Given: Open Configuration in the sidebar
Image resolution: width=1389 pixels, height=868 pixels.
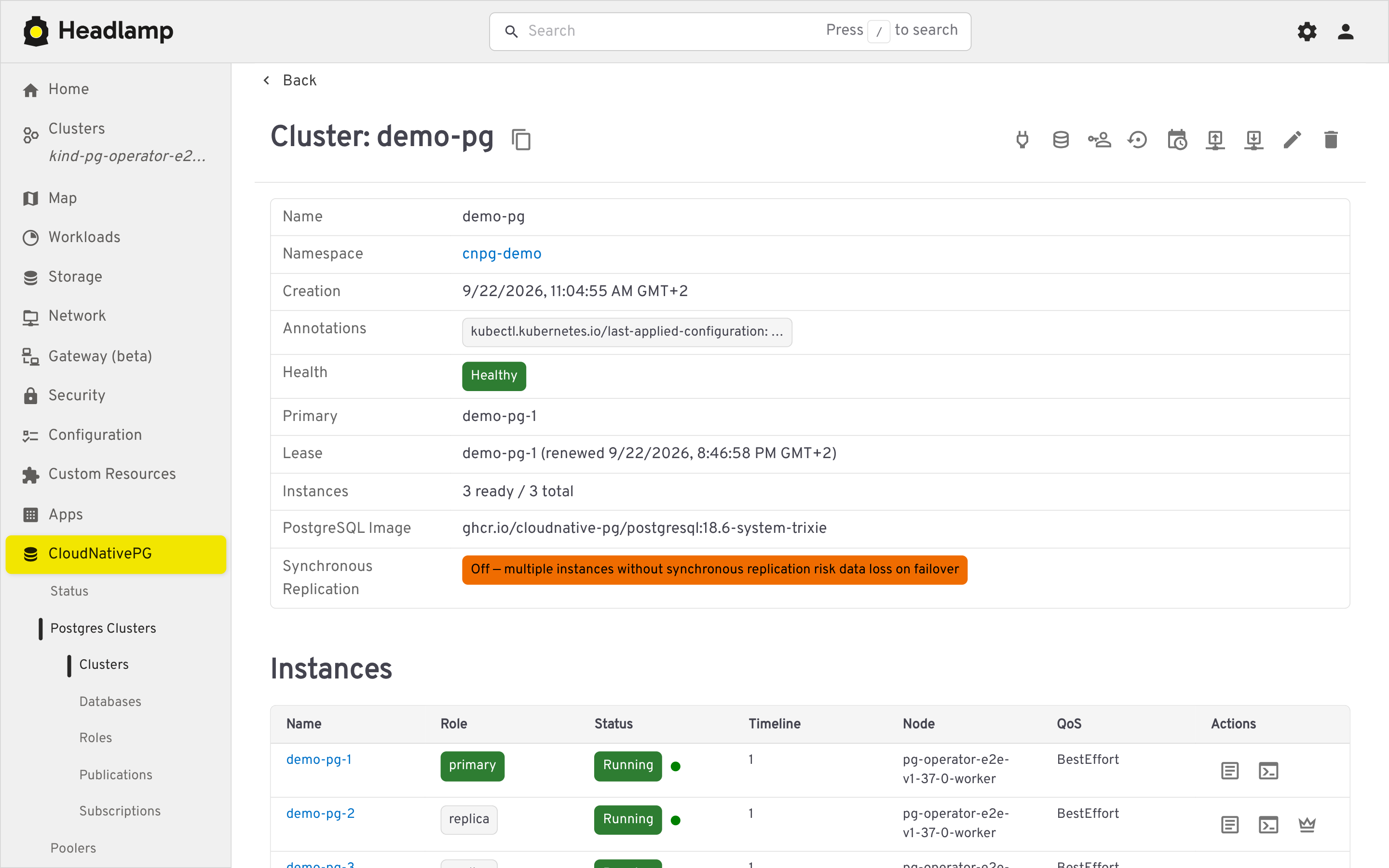Looking at the screenshot, I should tap(116, 434).
